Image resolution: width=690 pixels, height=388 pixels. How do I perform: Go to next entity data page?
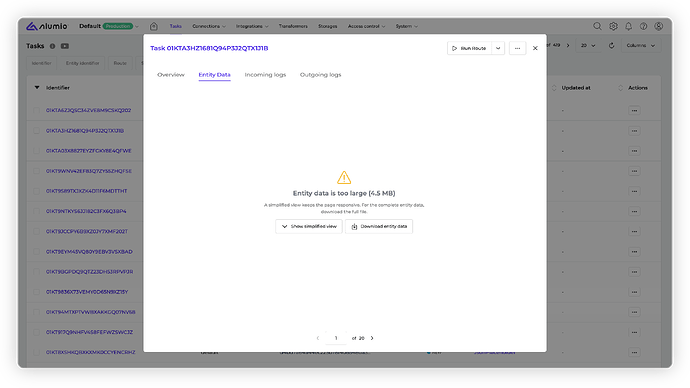pos(372,338)
